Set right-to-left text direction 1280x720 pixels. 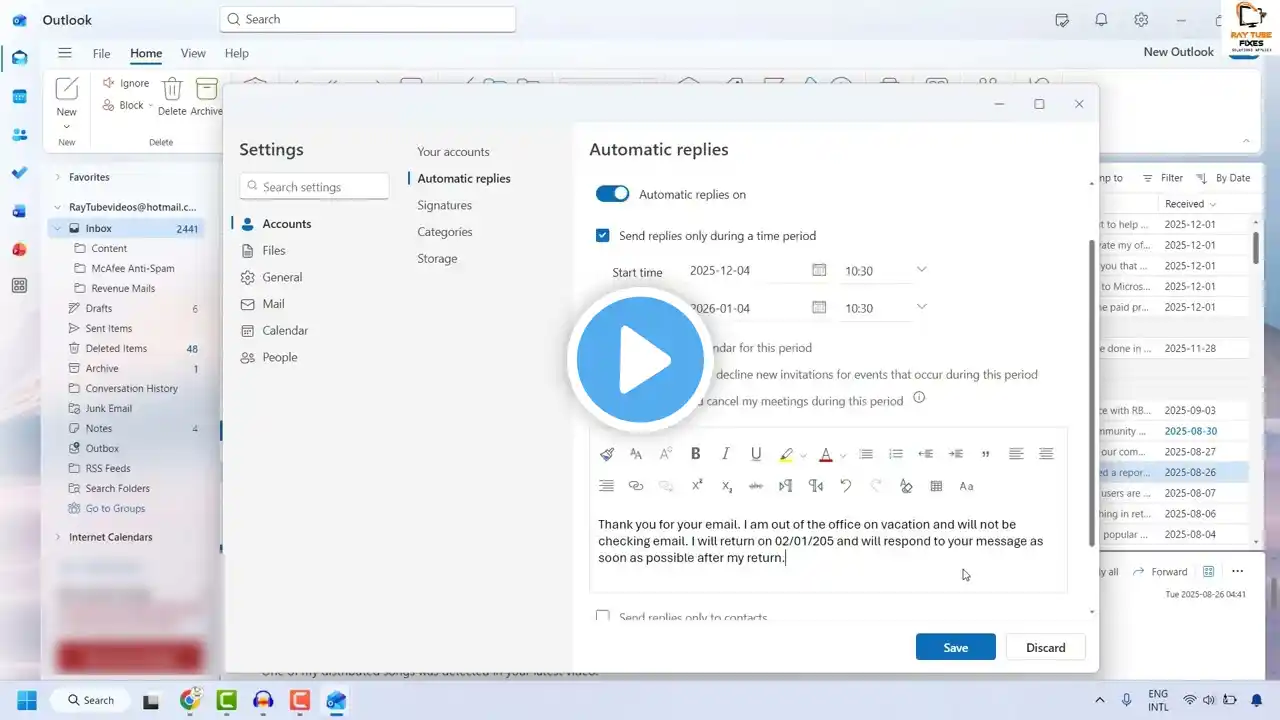click(x=816, y=486)
